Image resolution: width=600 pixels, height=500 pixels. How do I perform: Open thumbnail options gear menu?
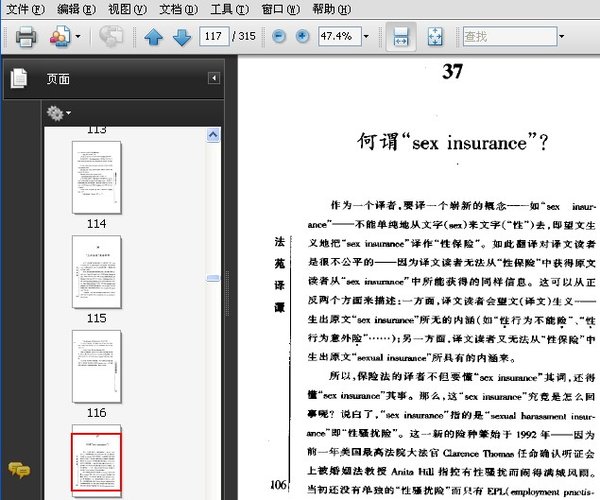point(56,113)
